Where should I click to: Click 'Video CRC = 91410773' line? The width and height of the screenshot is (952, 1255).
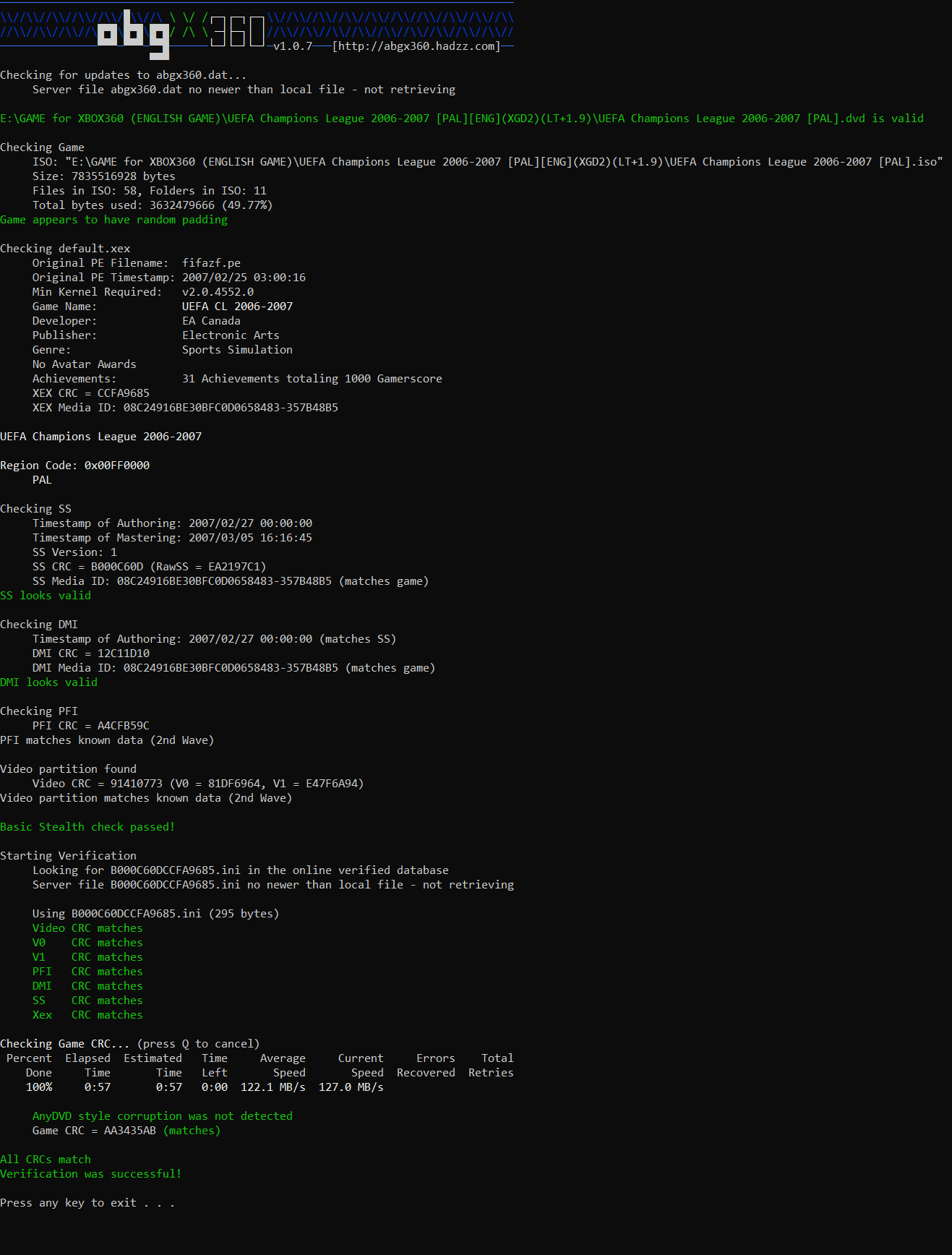198,784
